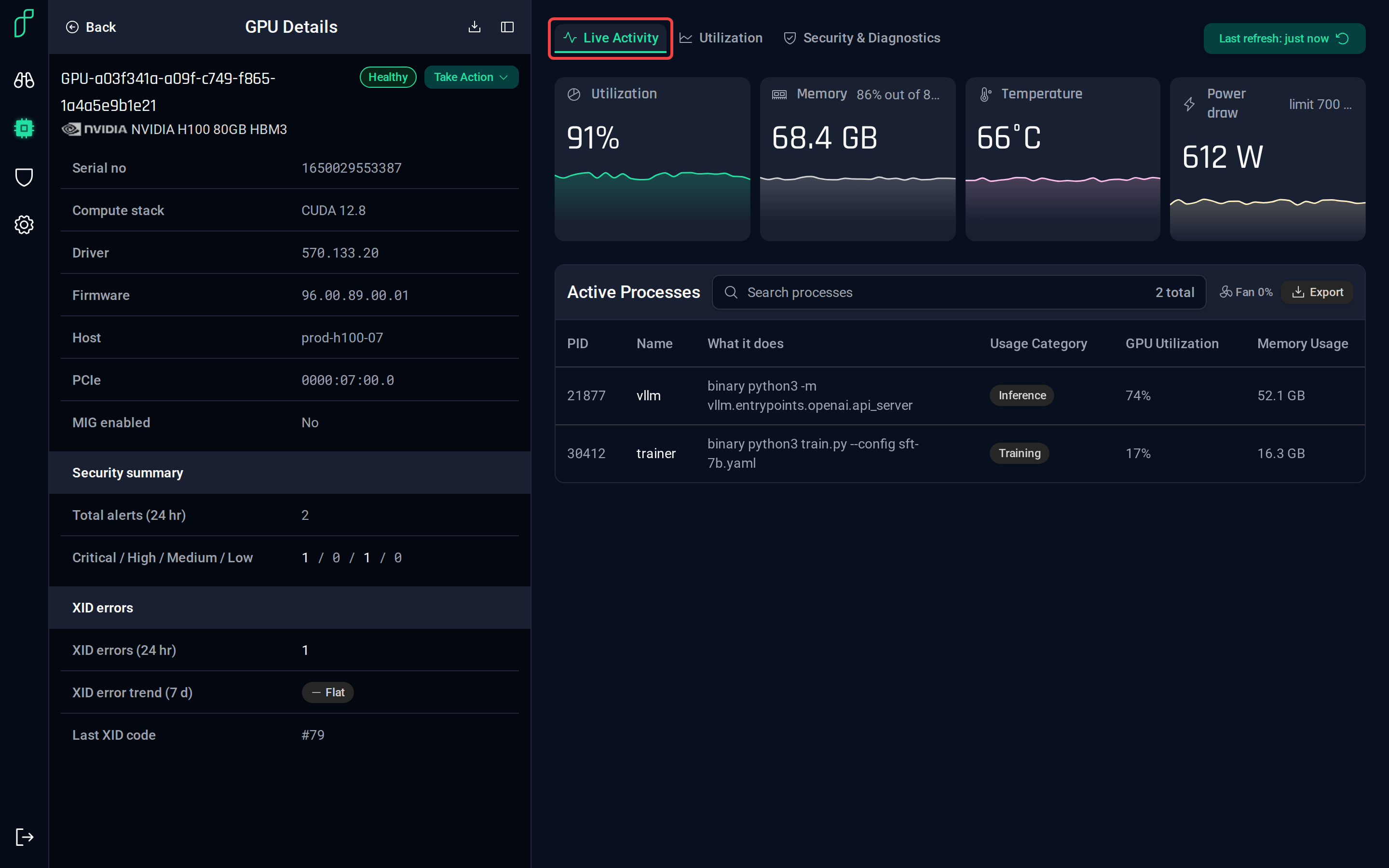Image resolution: width=1389 pixels, height=868 pixels.
Task: Click PID 21877
Action: (586, 395)
